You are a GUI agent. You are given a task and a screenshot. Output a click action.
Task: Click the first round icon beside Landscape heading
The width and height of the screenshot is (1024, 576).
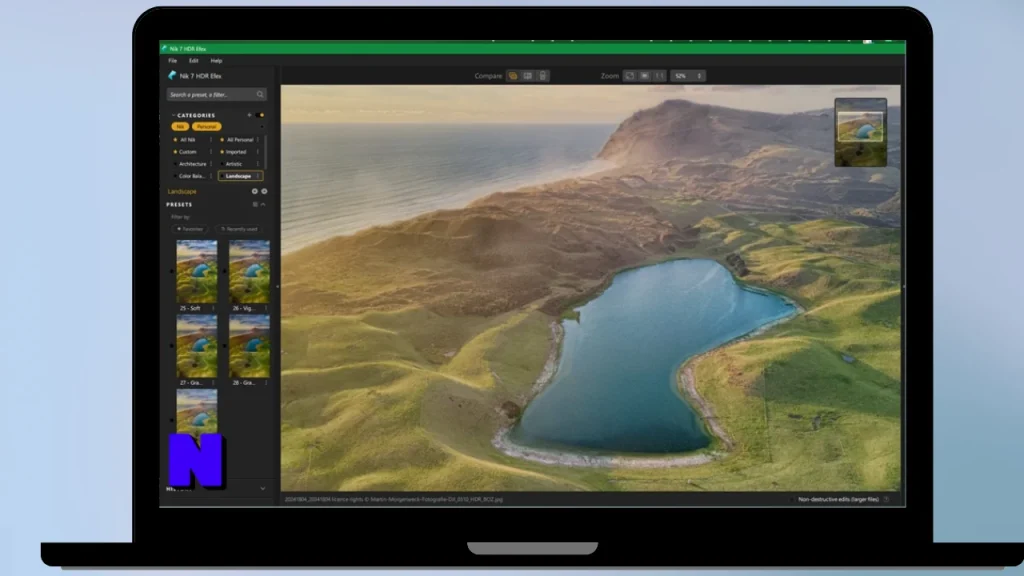[255, 191]
